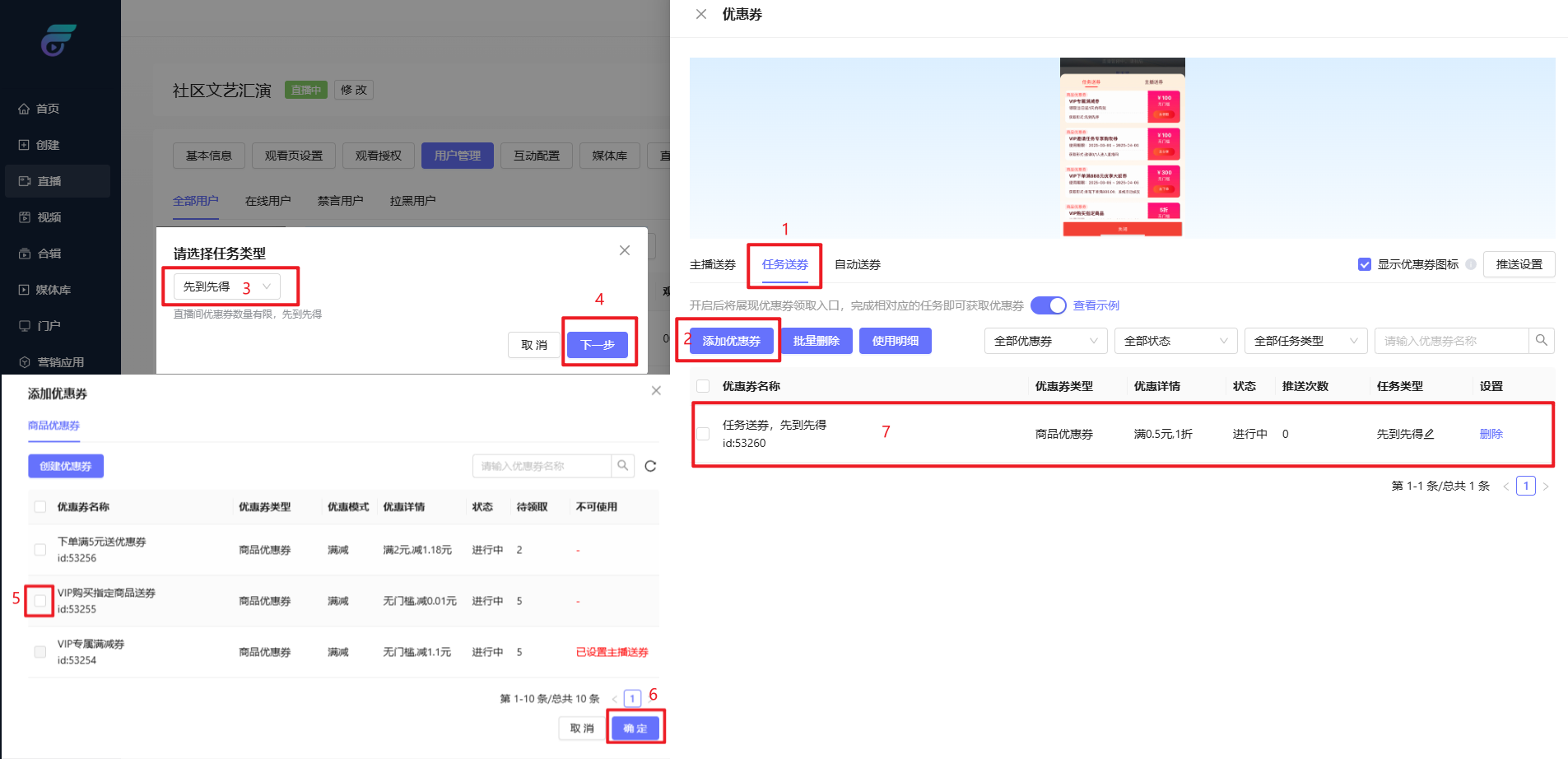Click the 添加优惠券 button
The width and height of the screenshot is (1568, 759).
pyautogui.click(x=731, y=341)
